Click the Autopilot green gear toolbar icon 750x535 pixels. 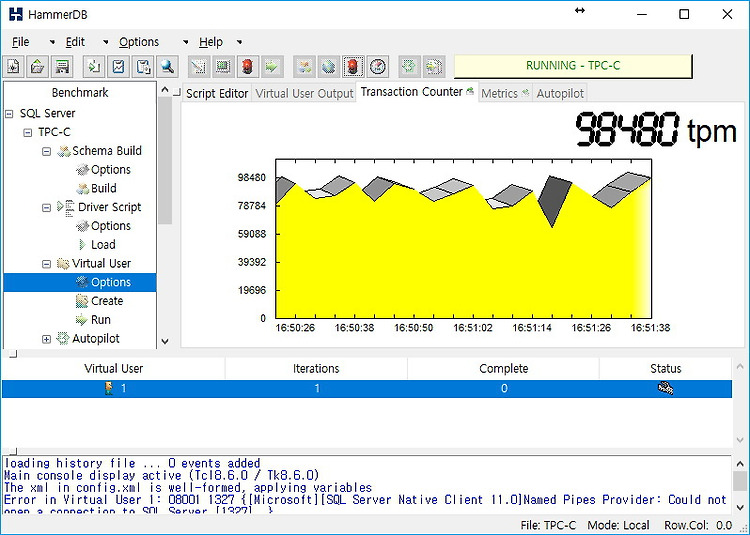(x=409, y=66)
